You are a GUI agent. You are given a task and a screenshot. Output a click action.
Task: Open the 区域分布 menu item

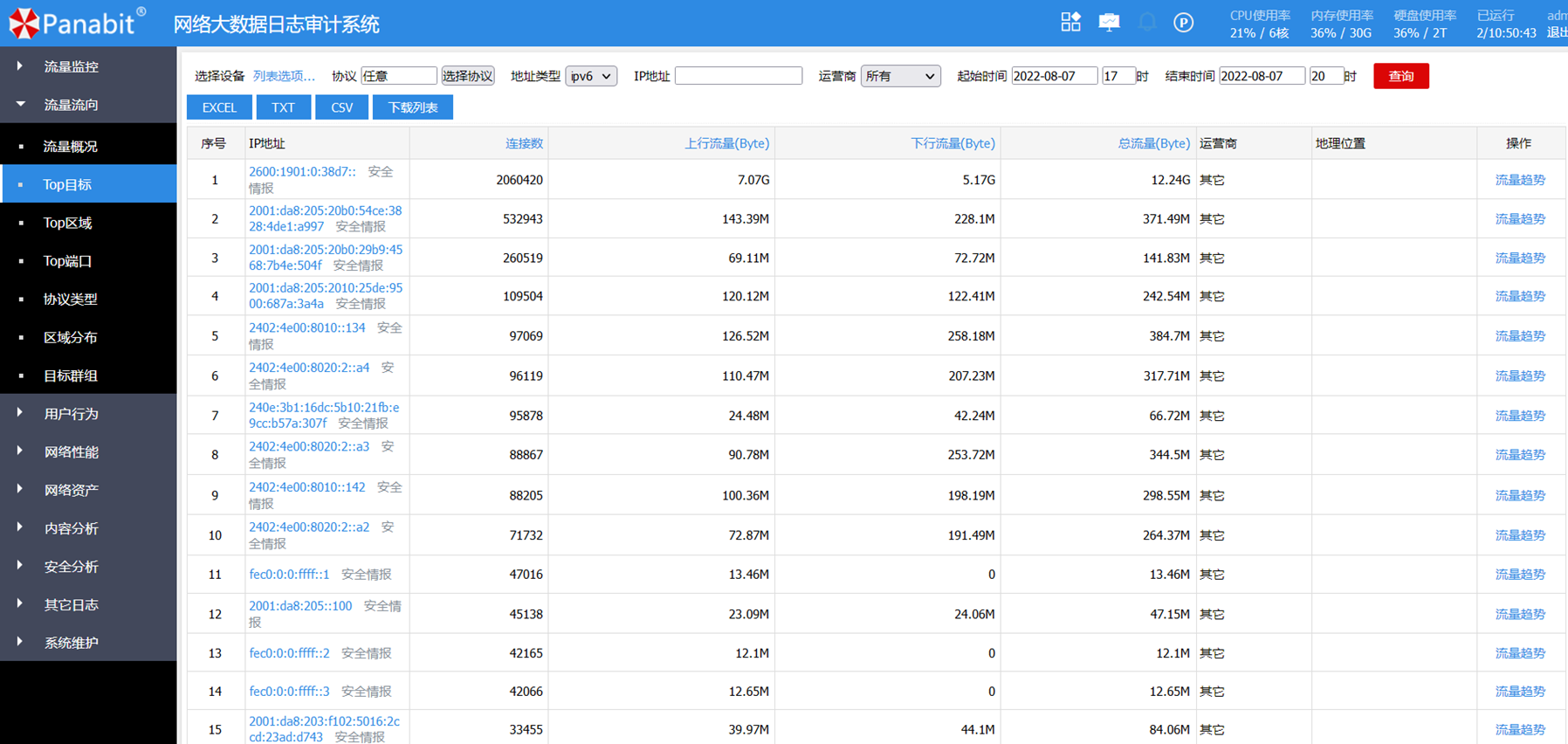pos(88,337)
